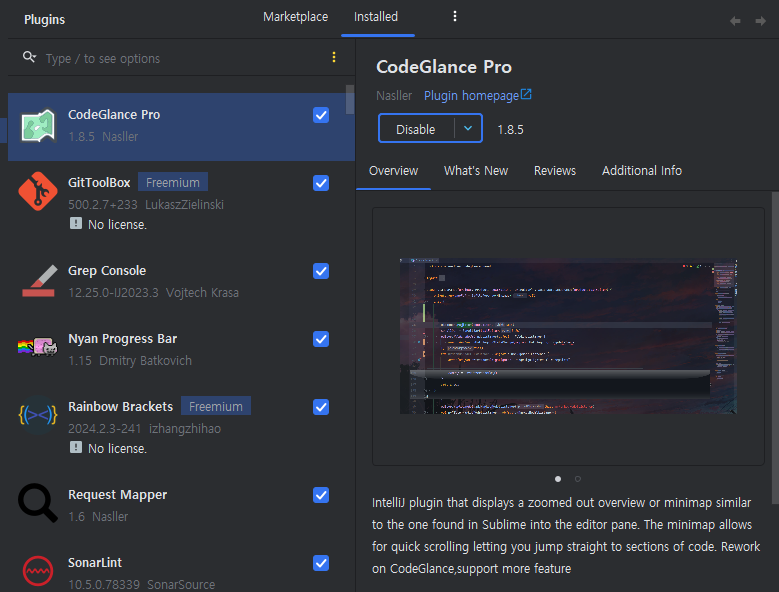The image size is (779, 592).
Task: Click the CodeGlance Pro details heading
Action: [x=444, y=67]
